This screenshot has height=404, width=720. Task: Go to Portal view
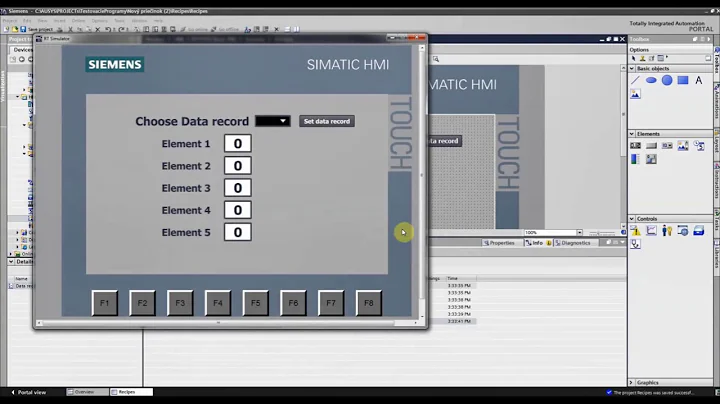(28, 393)
